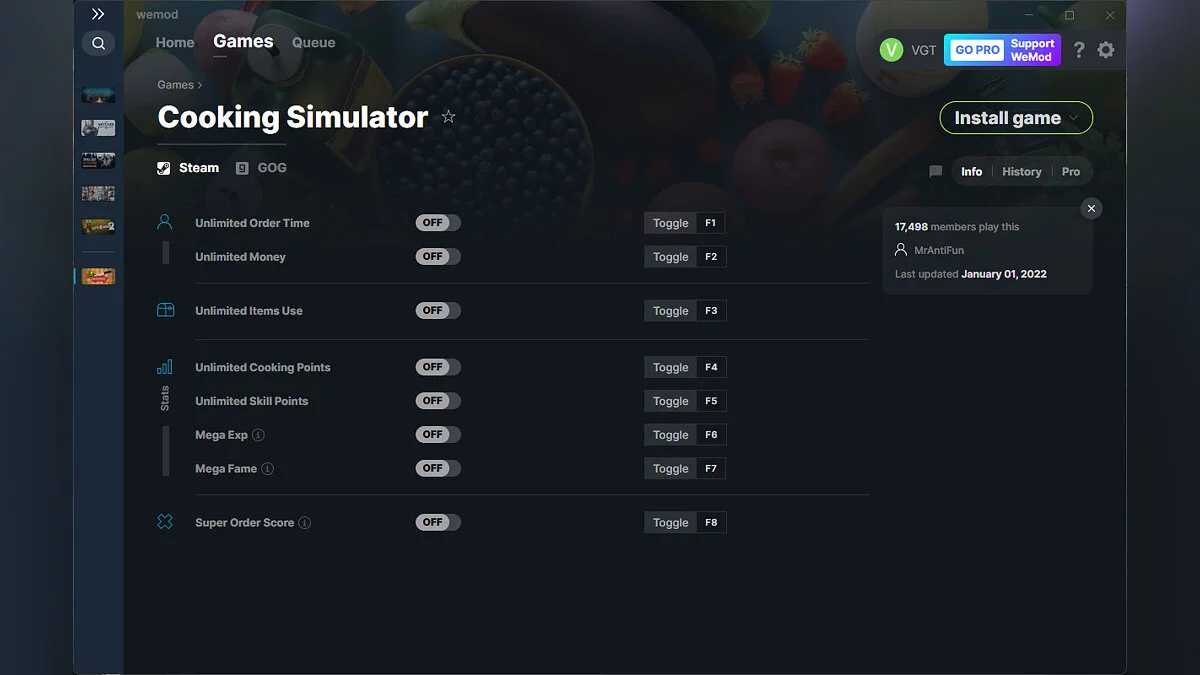Enable the Unlimited Money switch
1200x675 pixels.
437,256
